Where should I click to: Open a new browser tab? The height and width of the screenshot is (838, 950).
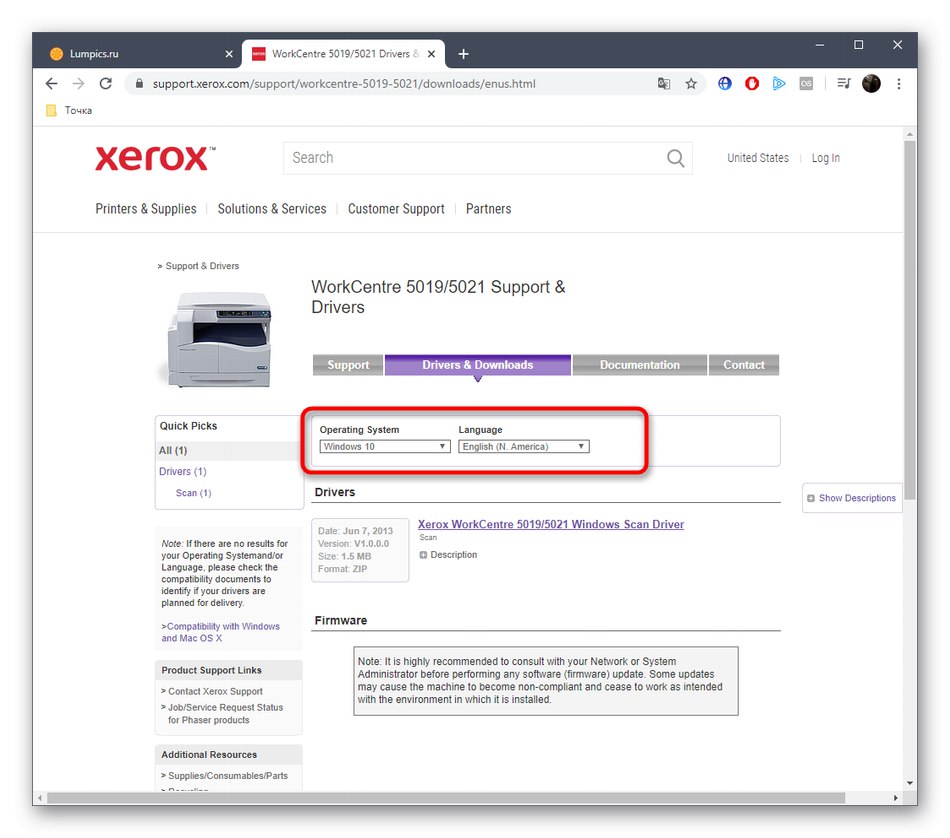coord(463,54)
